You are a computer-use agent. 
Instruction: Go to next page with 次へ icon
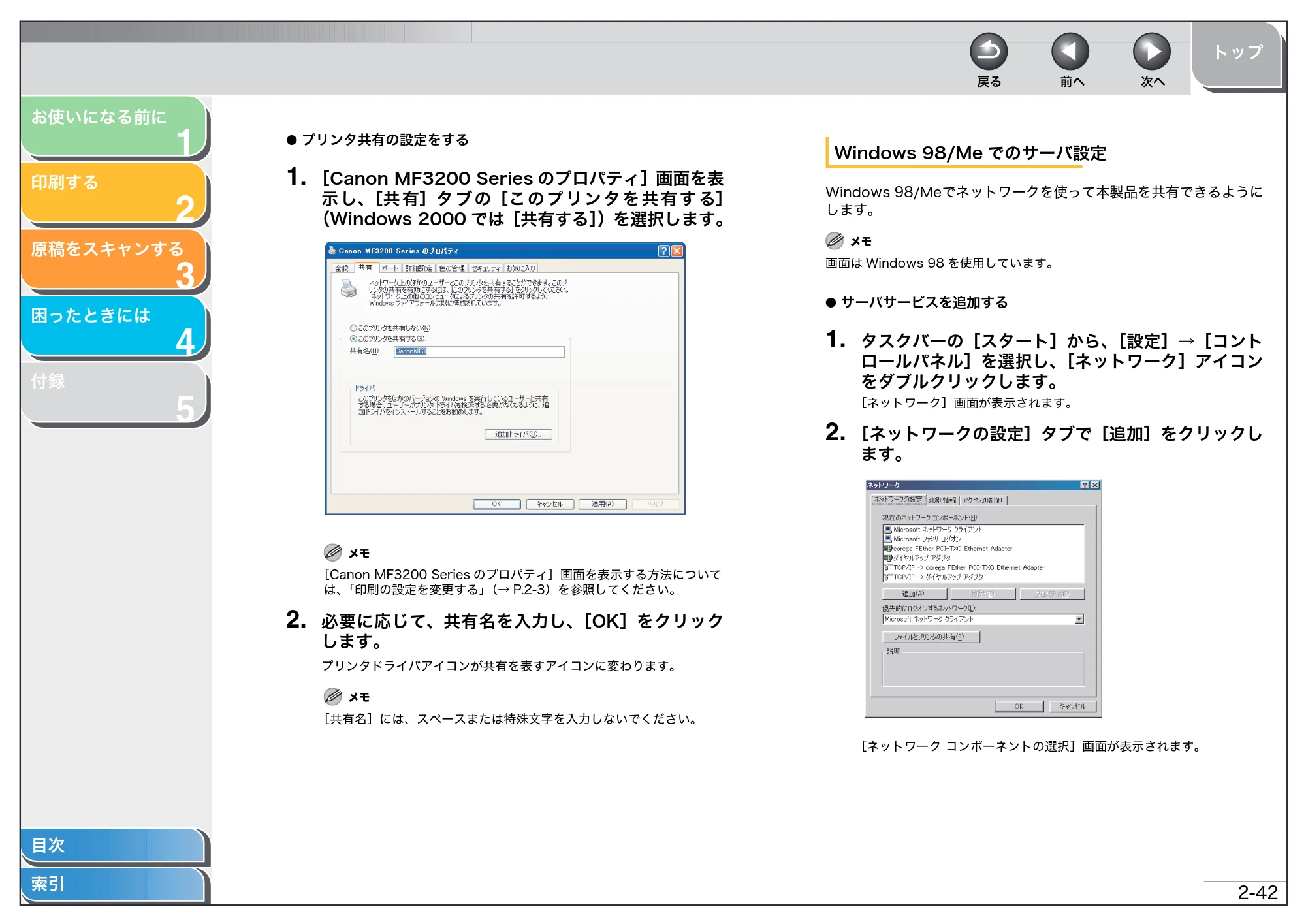coord(1151,51)
